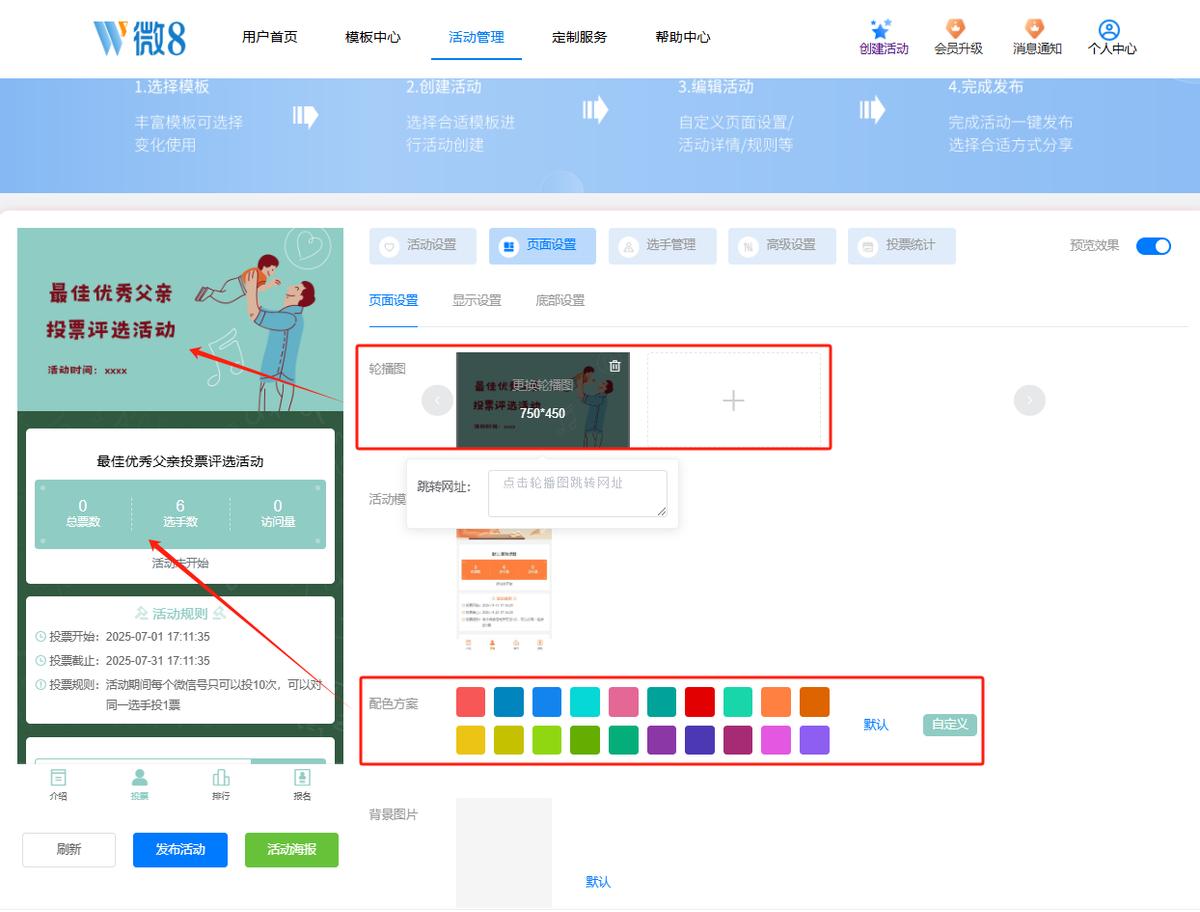Click 投票开始 2025-07-01 line

pos(123,637)
